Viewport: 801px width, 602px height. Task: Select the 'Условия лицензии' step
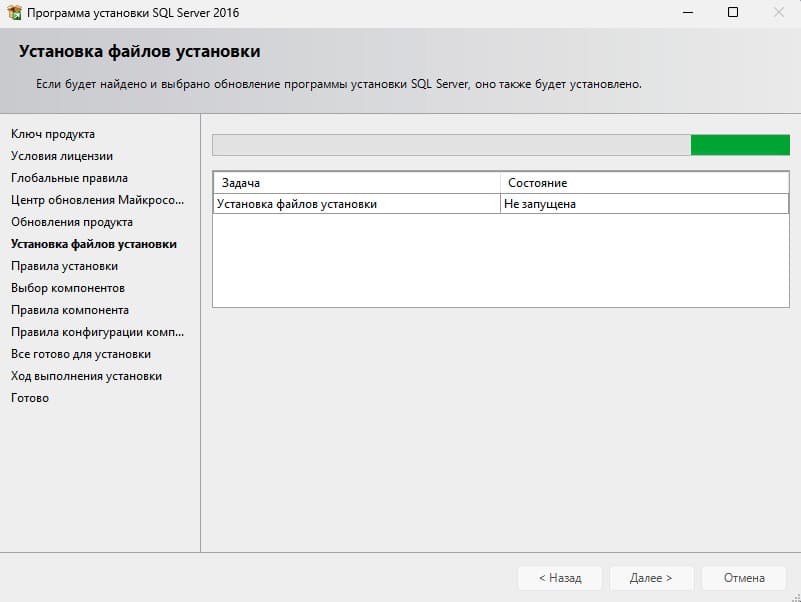point(62,156)
